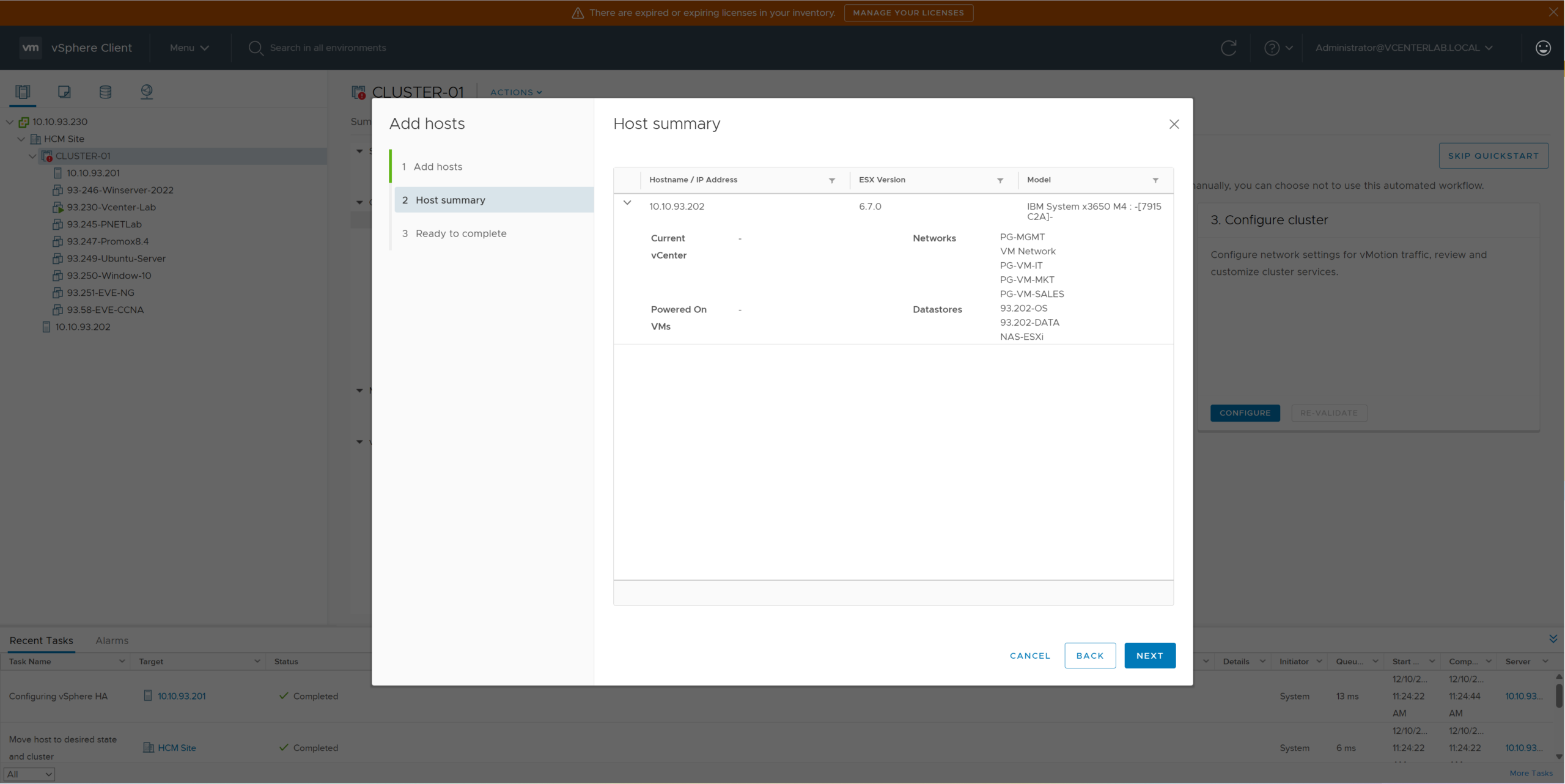
Task: Open Networking inventory view icon
Action: [x=147, y=92]
